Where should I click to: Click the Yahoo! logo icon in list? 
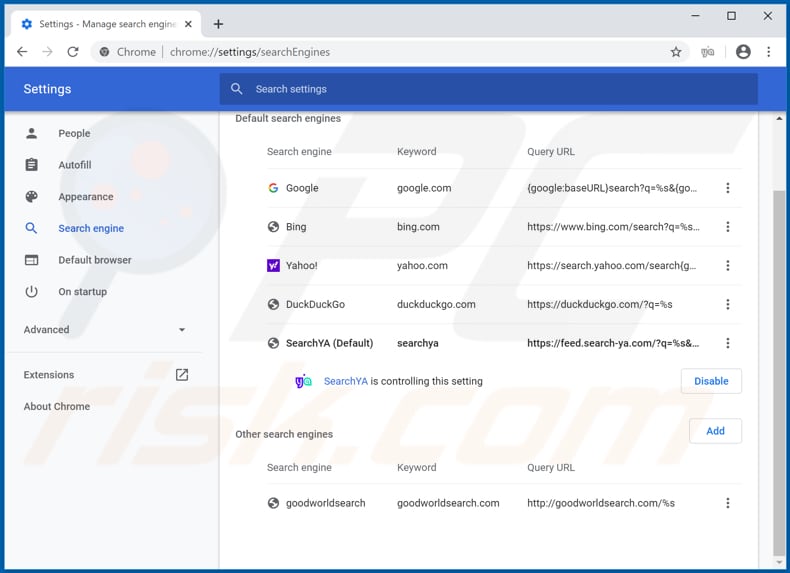tap(273, 266)
